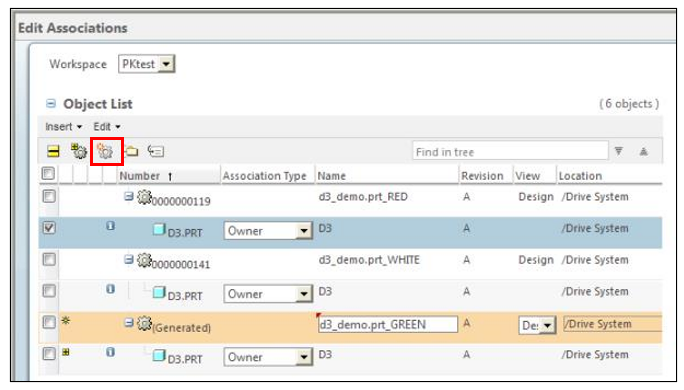Click gear part icon for 0000000141
This screenshot has height=390, width=684.
point(144,260)
